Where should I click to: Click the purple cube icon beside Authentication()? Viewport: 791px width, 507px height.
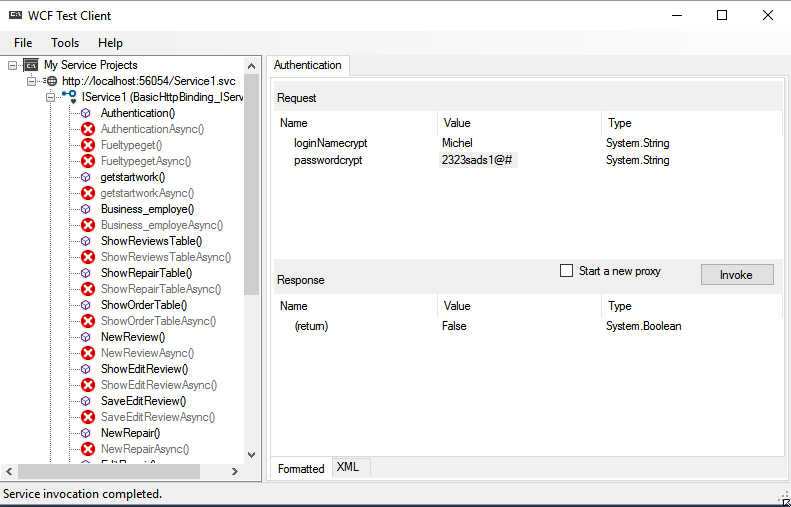click(86, 113)
